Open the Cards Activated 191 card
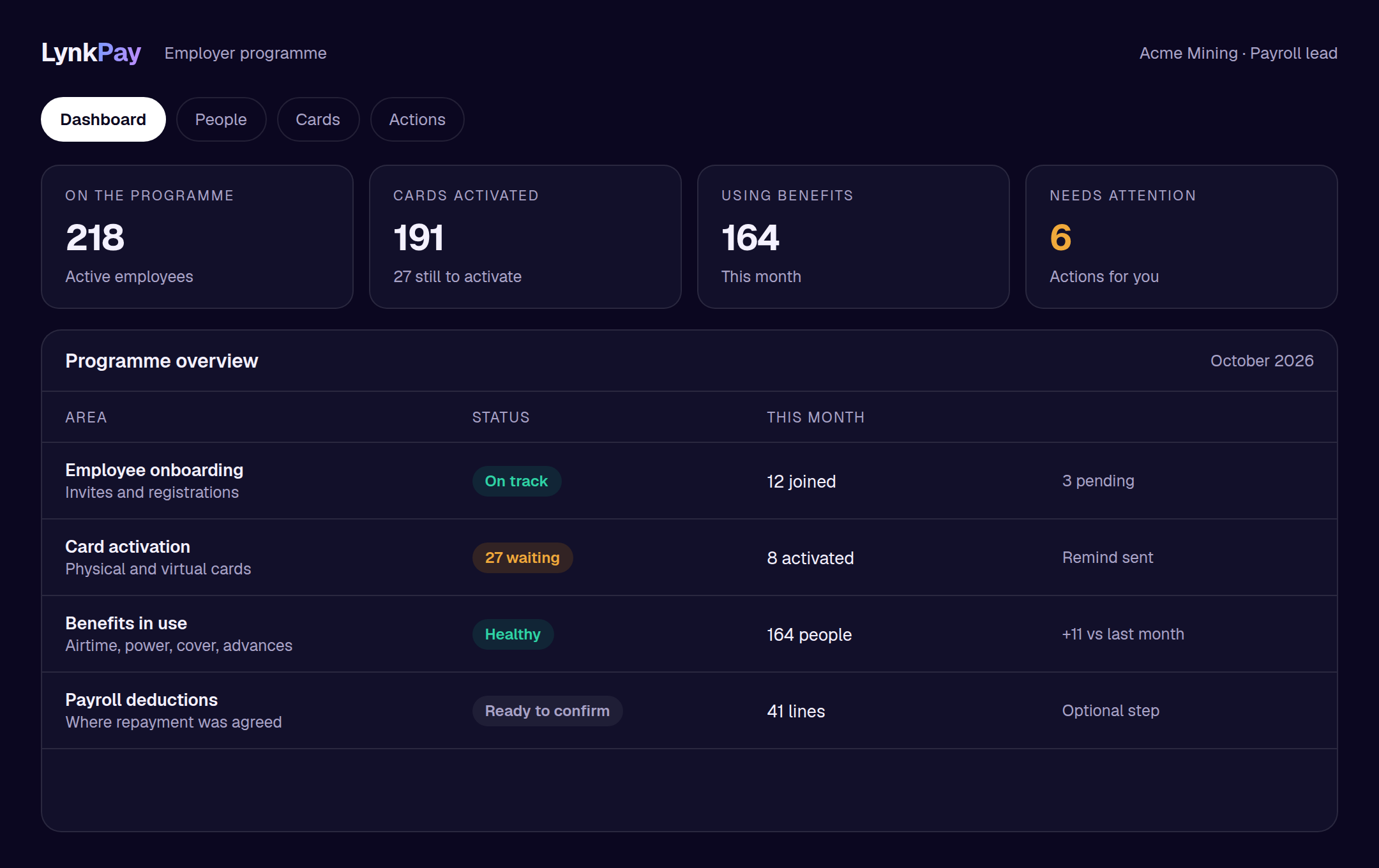This screenshot has width=1379, height=868. click(525, 237)
